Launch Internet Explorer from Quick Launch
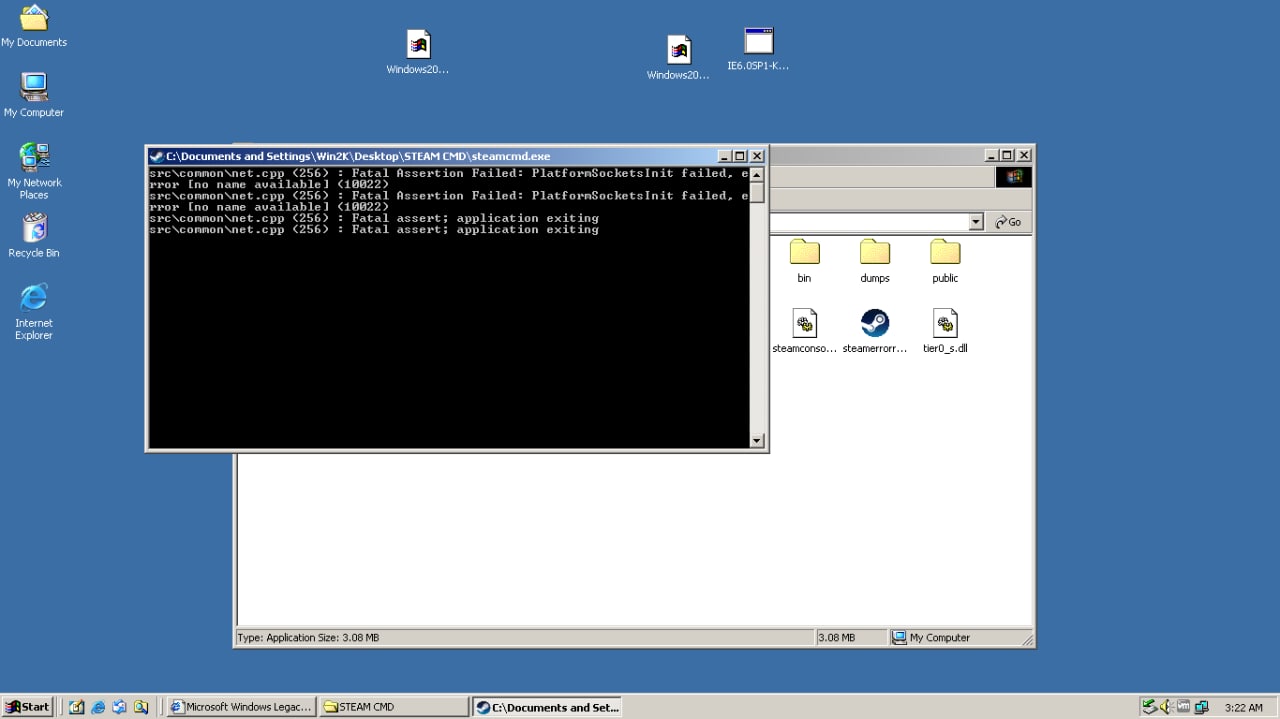Image resolution: width=1280 pixels, height=719 pixels. coord(98,707)
